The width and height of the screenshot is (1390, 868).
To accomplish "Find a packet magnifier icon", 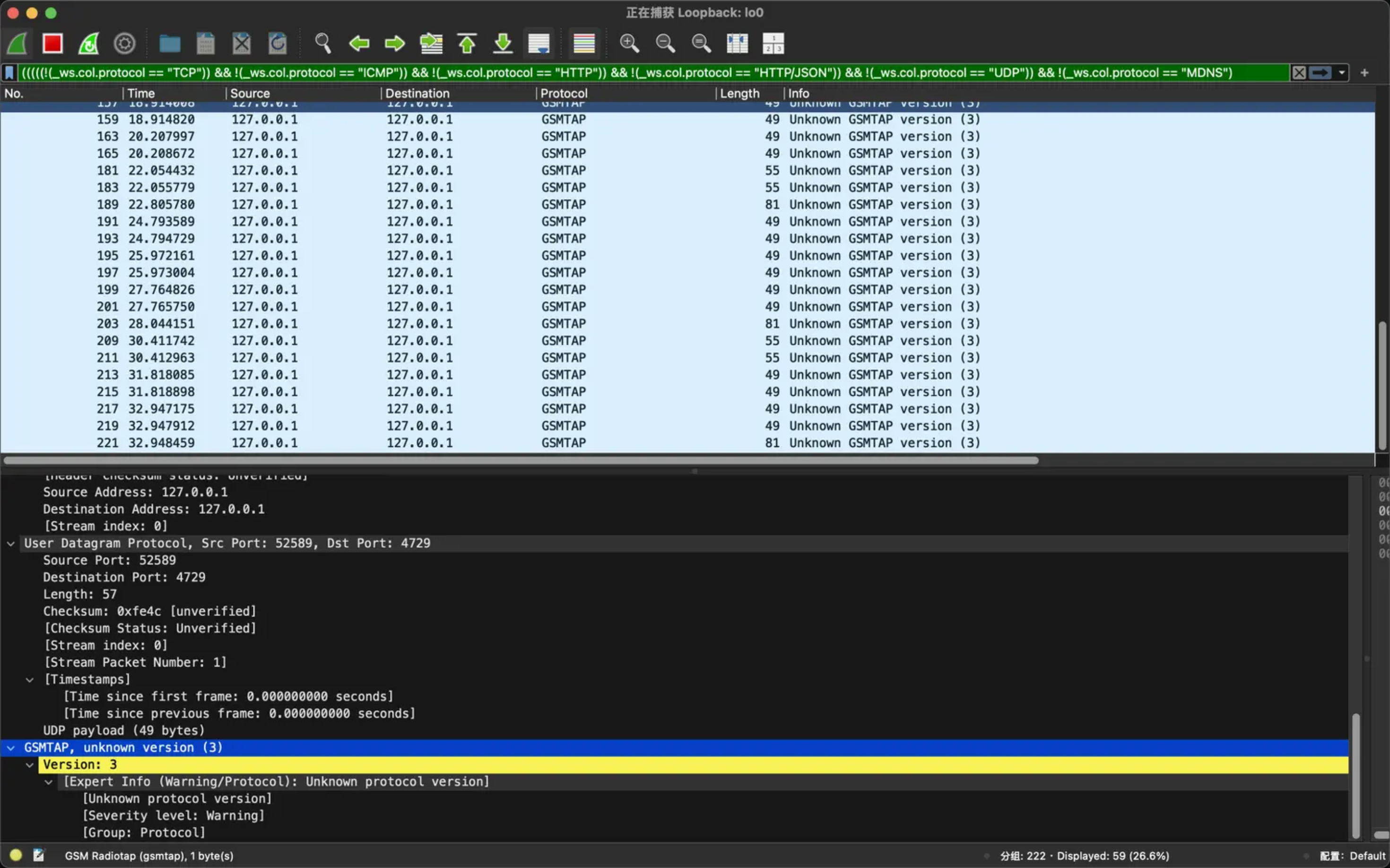I will click(x=322, y=43).
